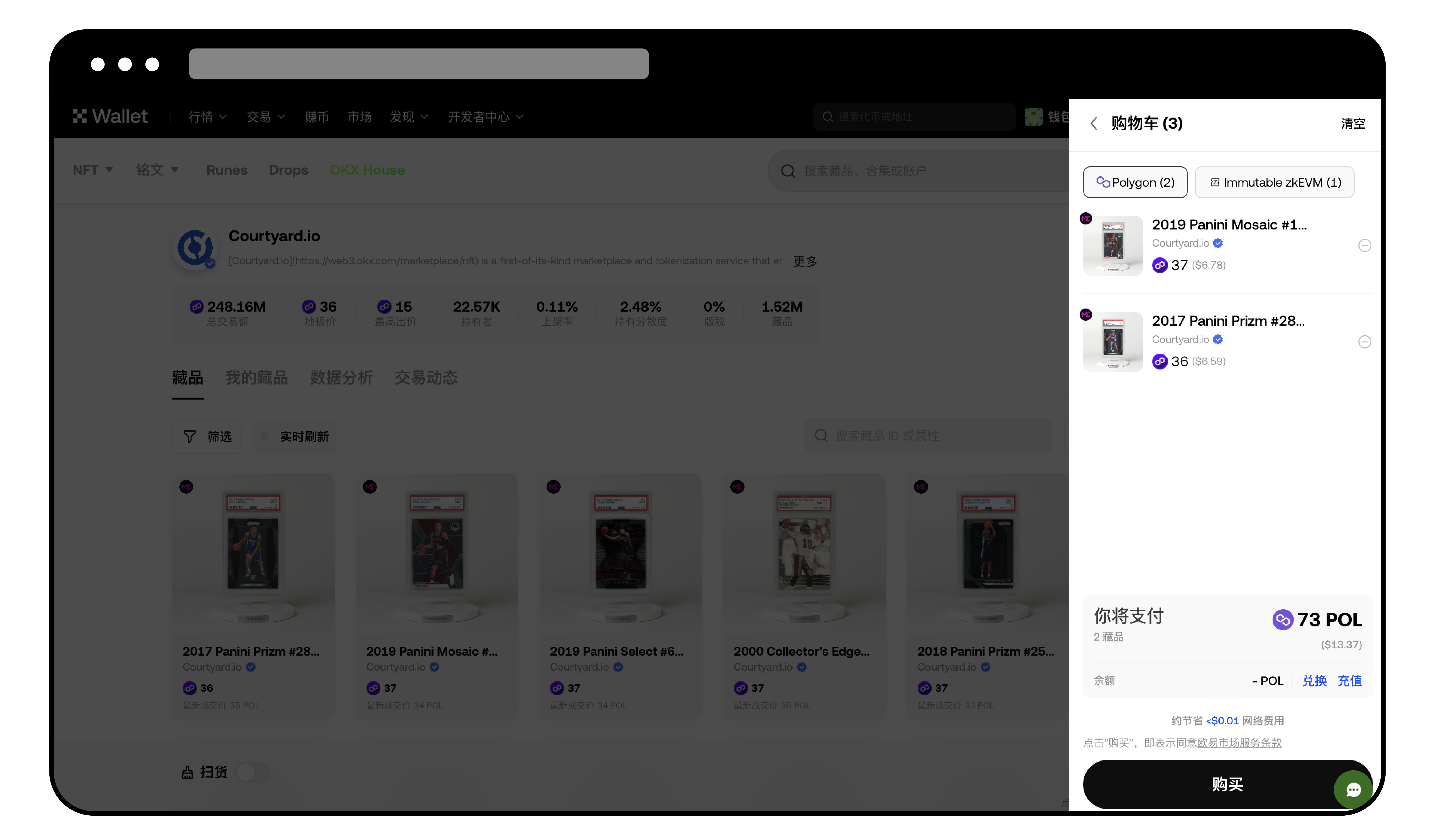The image size is (1435, 840).
Task: Click the wallet avatar icon
Action: tap(1033, 117)
